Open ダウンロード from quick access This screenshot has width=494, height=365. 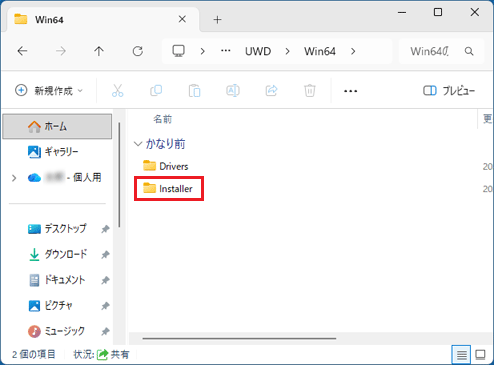click(57, 254)
